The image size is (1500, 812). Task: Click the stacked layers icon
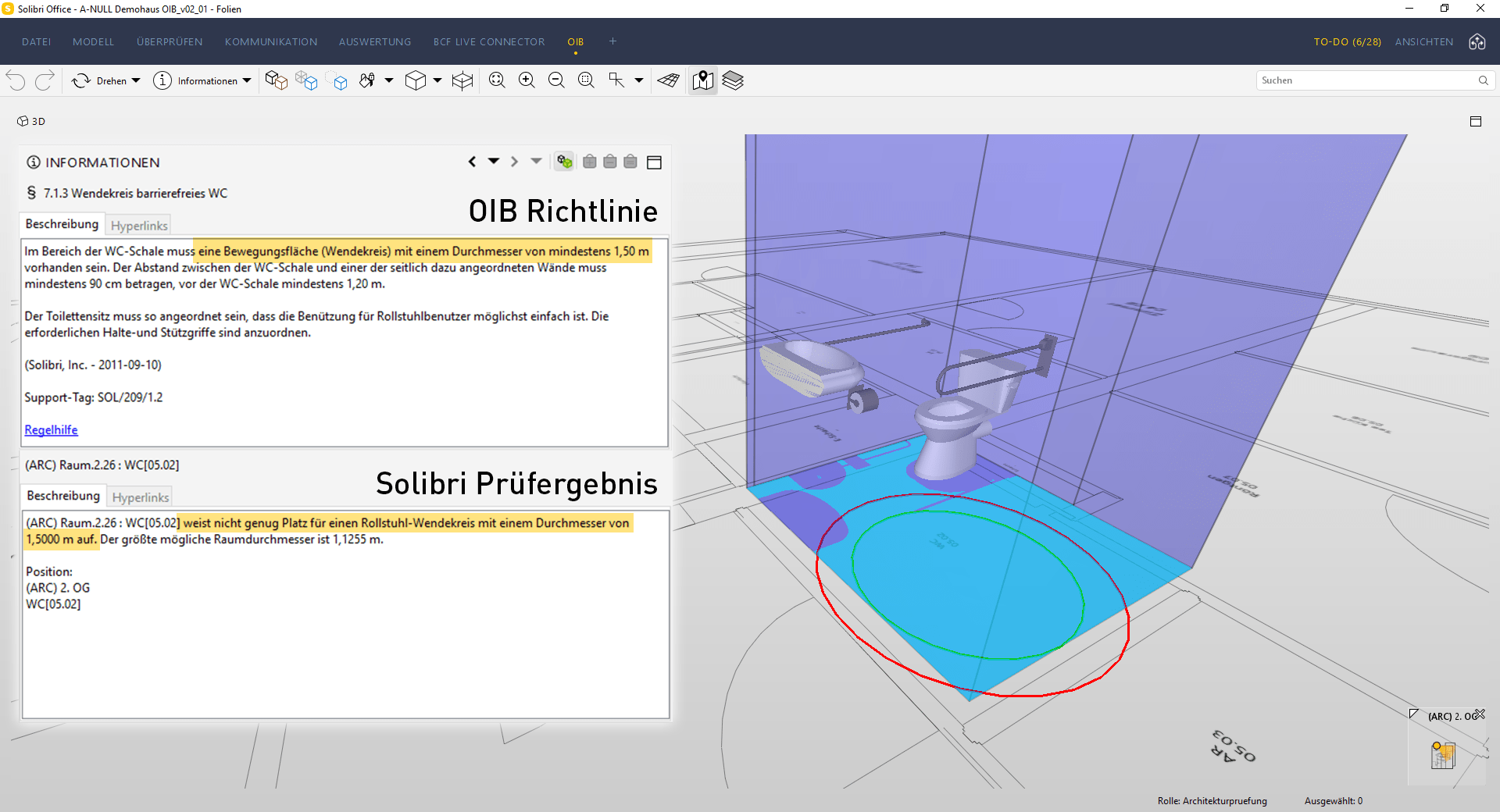click(x=733, y=80)
